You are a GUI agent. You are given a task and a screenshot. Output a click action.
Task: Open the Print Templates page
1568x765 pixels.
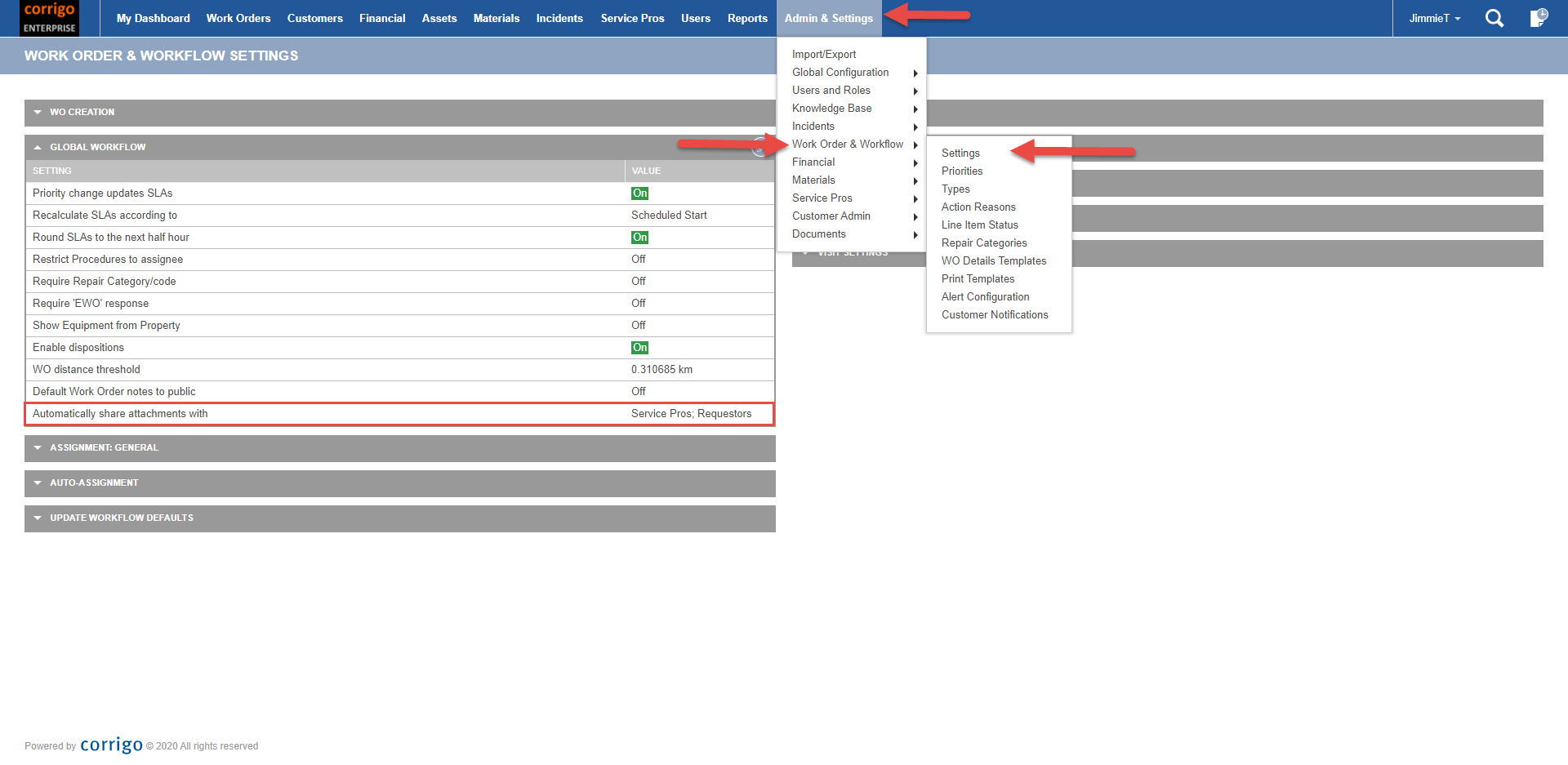(x=978, y=278)
